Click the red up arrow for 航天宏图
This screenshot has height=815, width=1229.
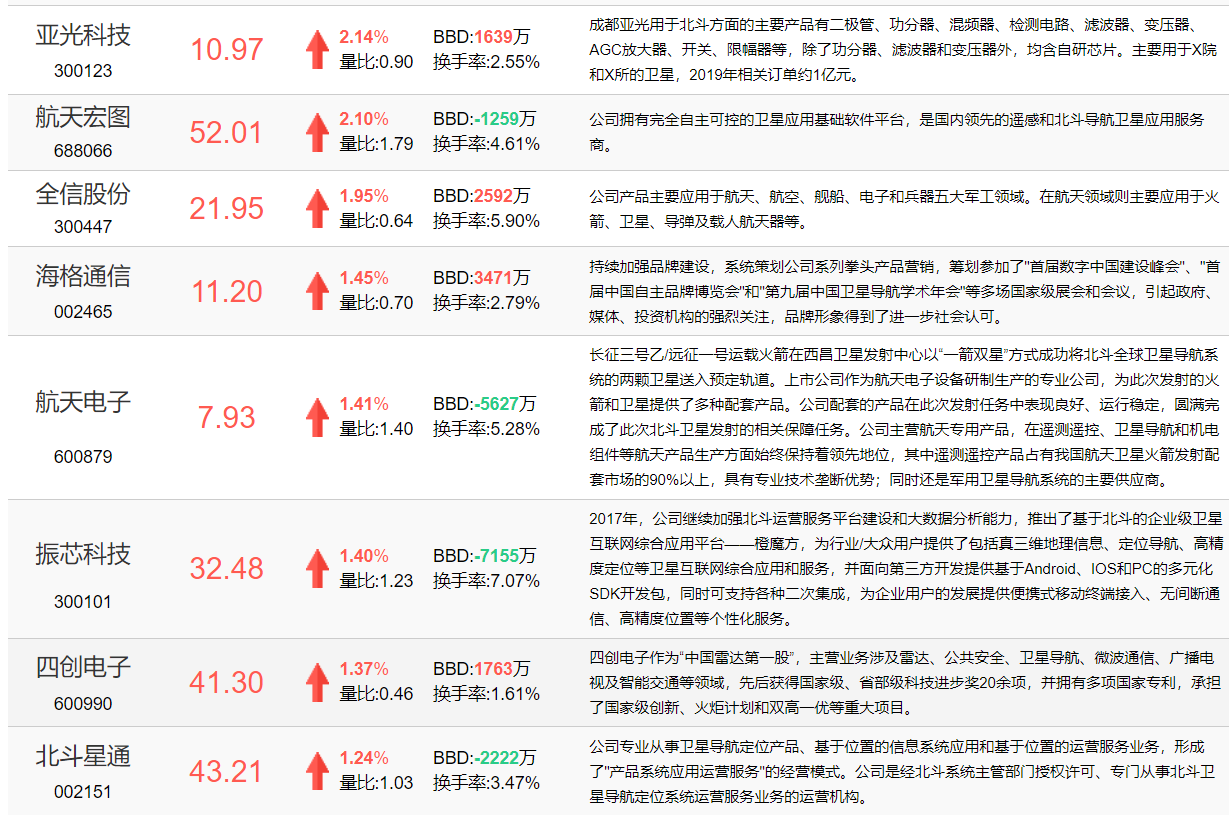coord(317,132)
